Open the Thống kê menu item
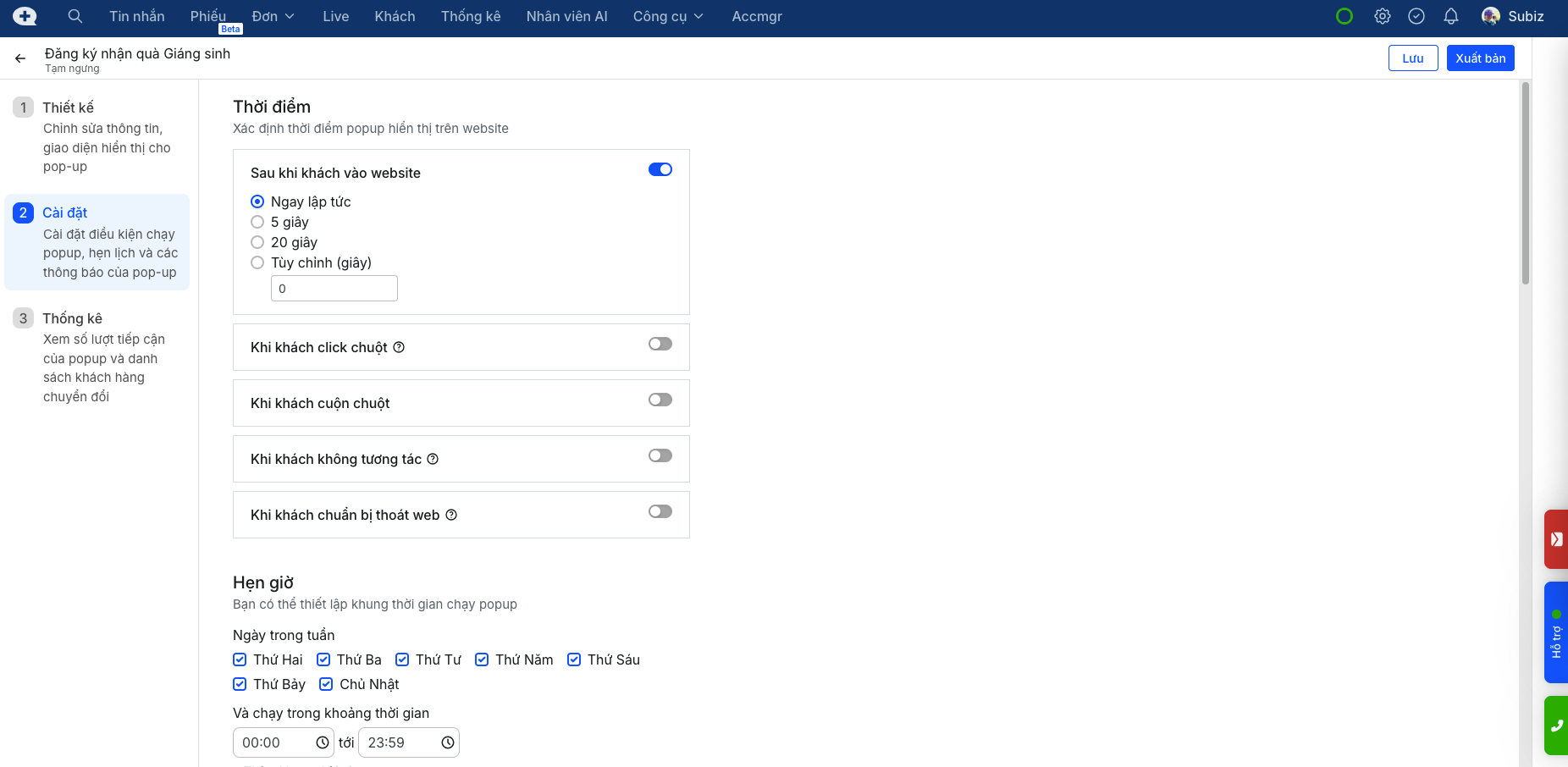 [x=470, y=16]
